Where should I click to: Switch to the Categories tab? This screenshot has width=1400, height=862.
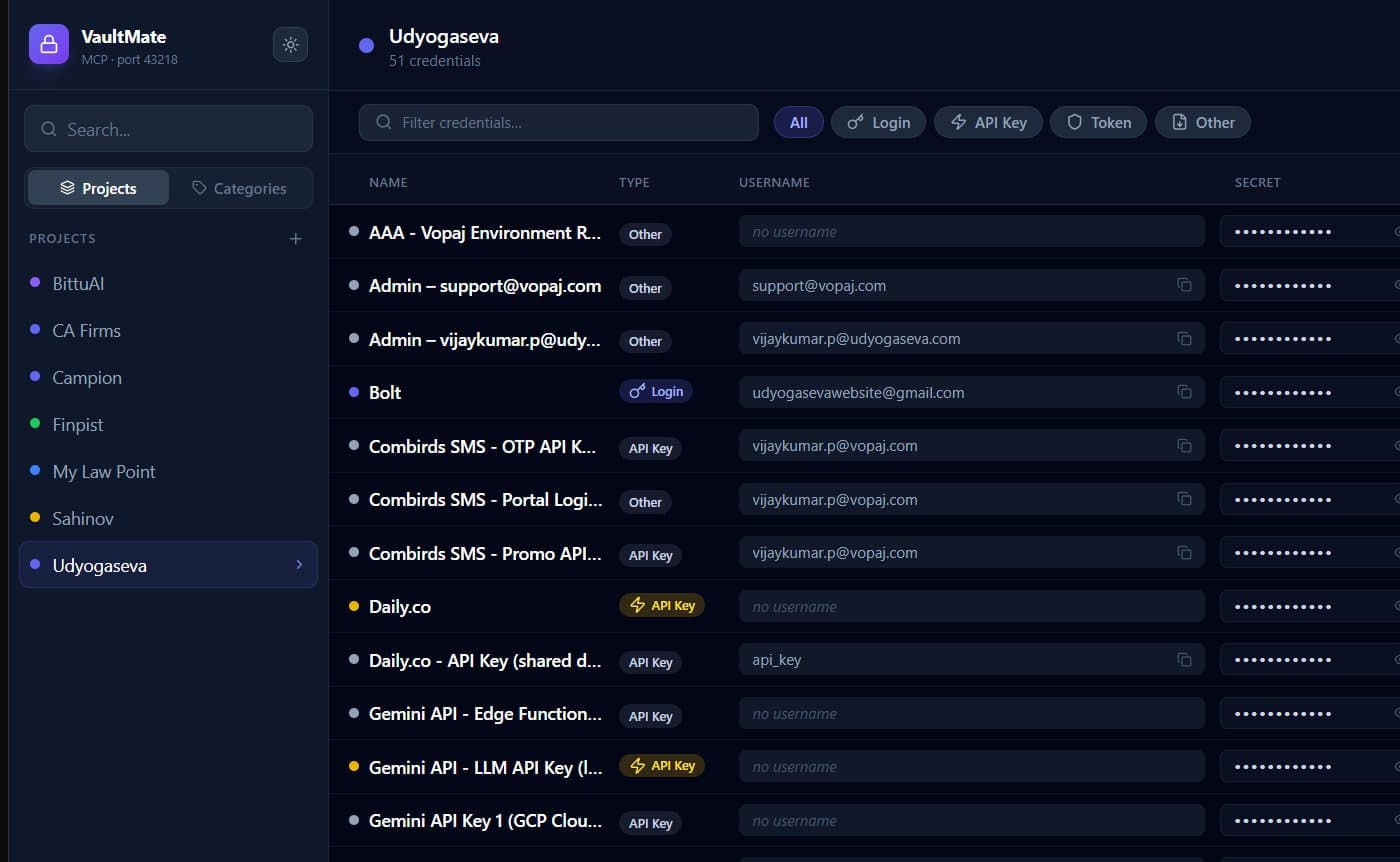[239, 188]
